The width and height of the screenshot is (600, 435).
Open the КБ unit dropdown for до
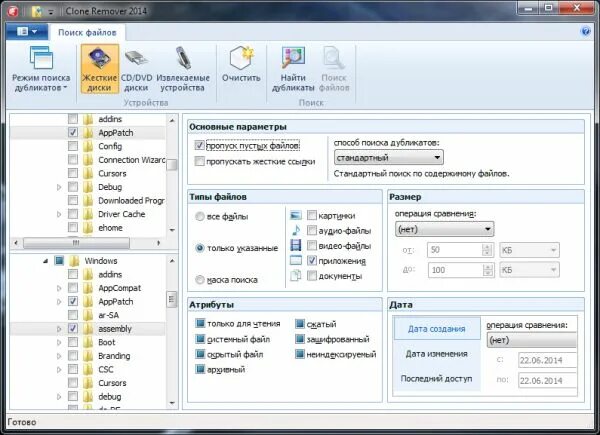[x=529, y=270]
